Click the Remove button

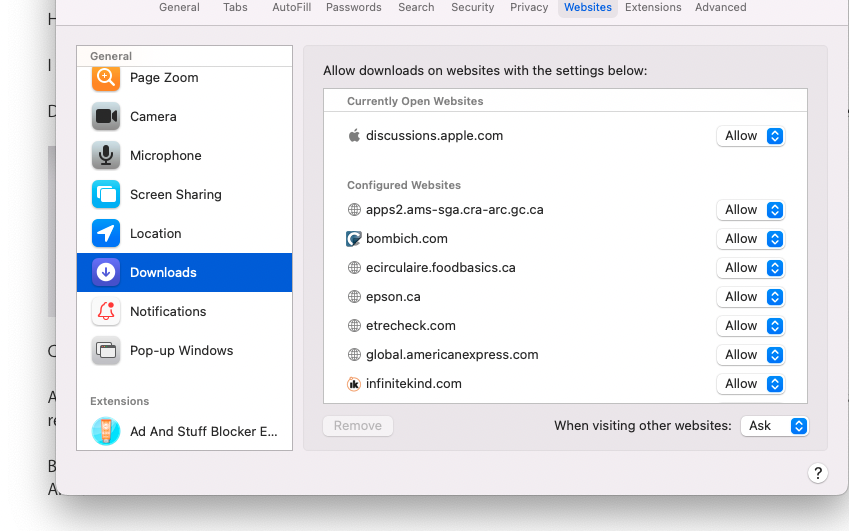click(x=358, y=426)
